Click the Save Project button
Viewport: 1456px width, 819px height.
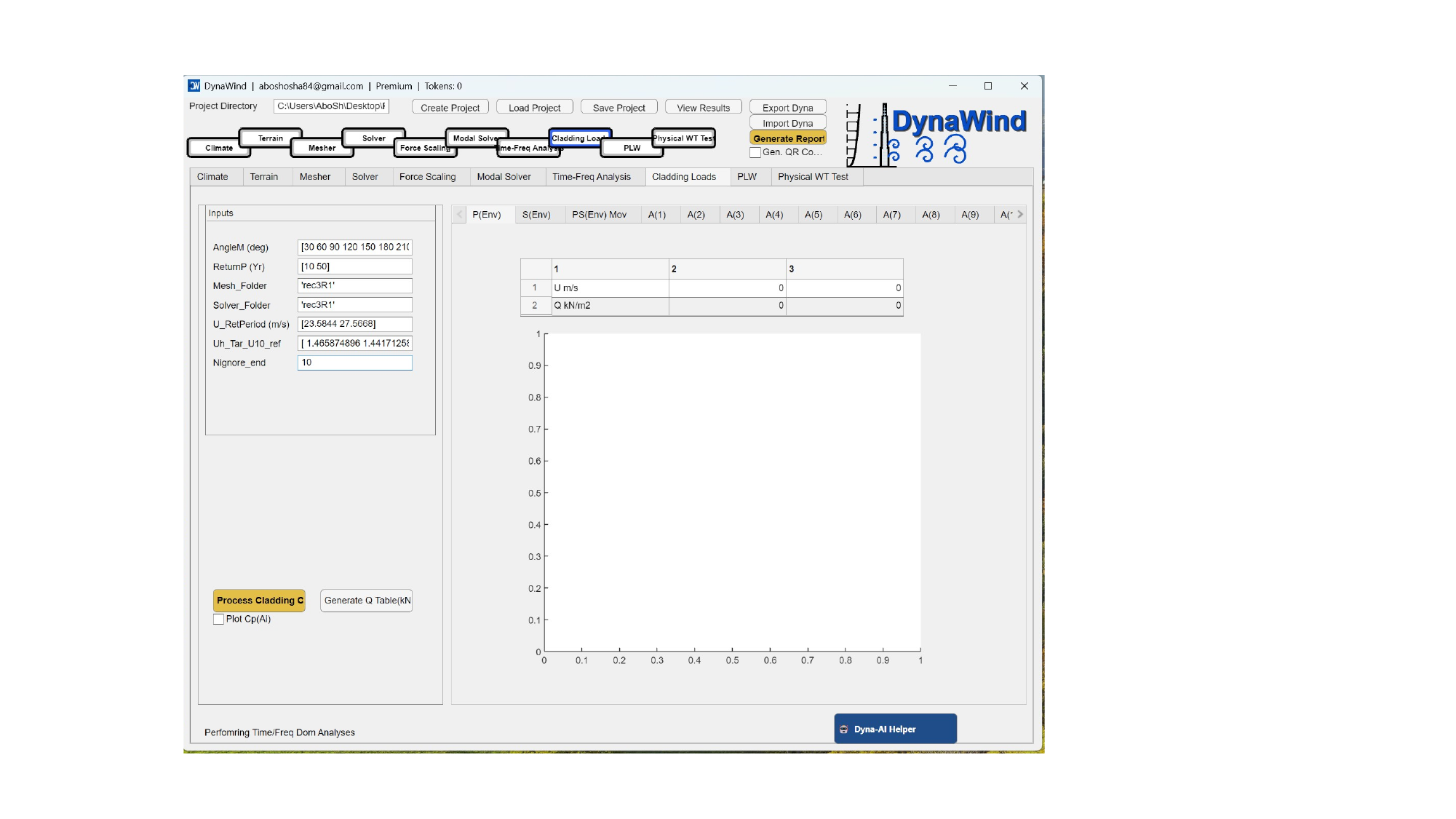click(x=618, y=108)
